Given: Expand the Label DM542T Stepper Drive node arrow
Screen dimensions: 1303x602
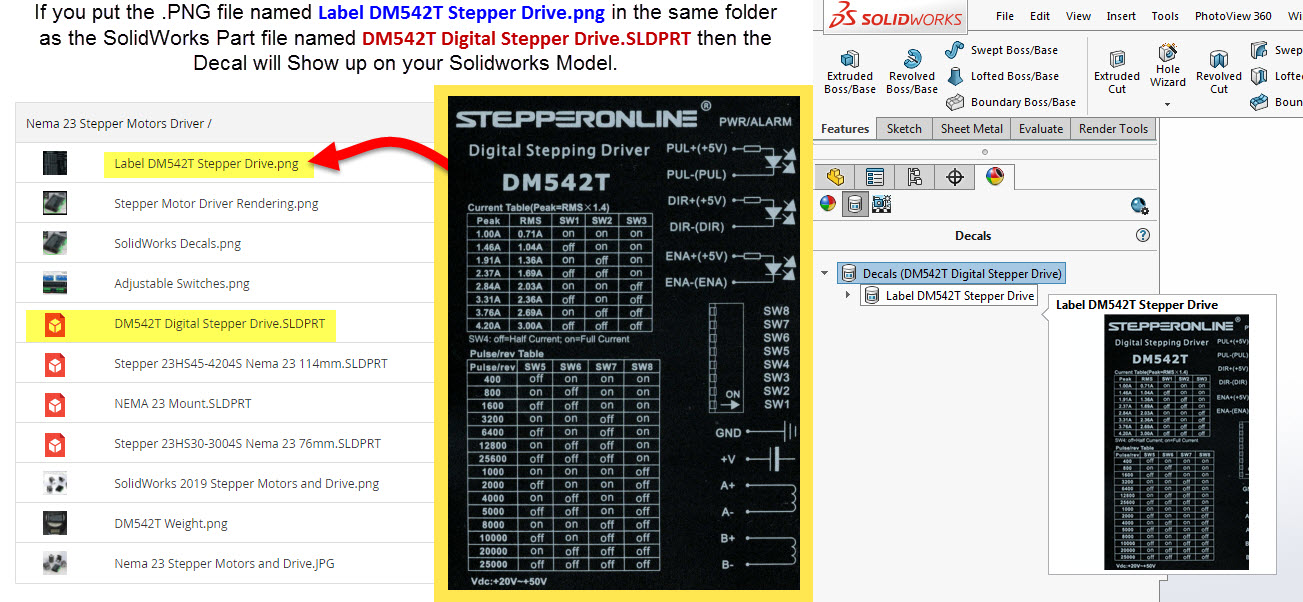Looking at the screenshot, I should click(x=848, y=295).
